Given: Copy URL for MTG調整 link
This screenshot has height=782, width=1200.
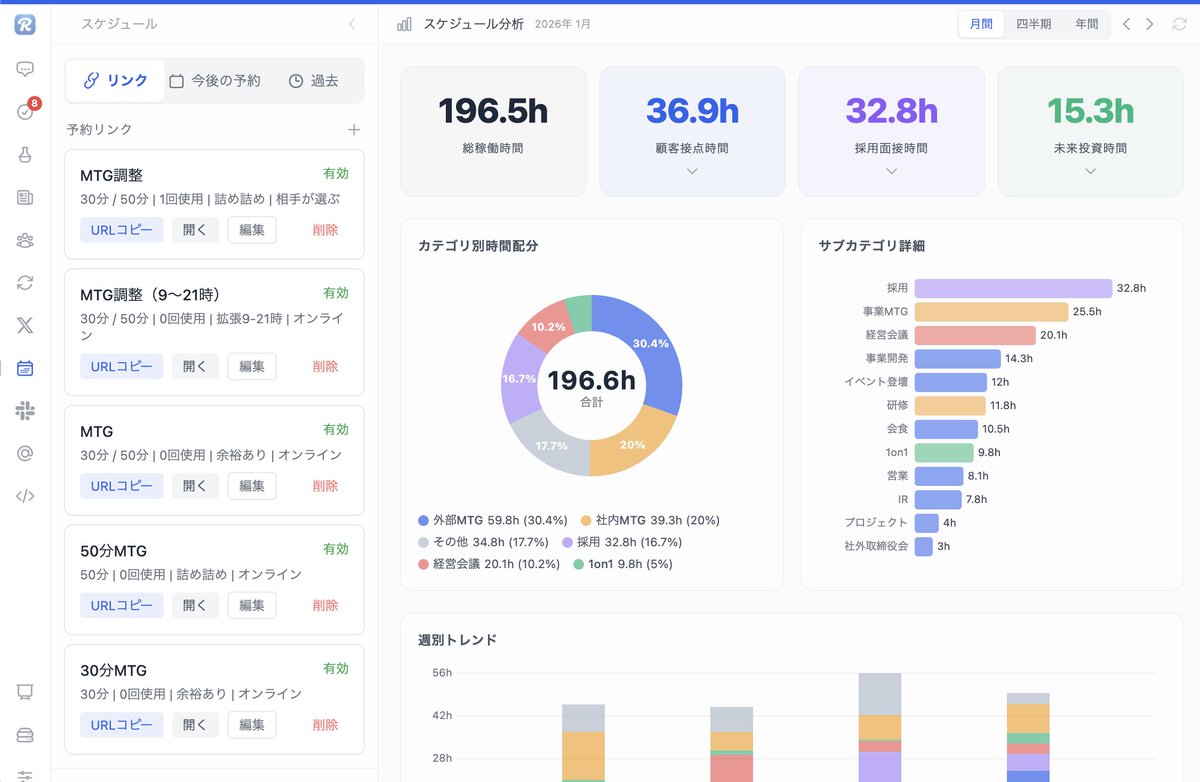Looking at the screenshot, I should point(122,229).
